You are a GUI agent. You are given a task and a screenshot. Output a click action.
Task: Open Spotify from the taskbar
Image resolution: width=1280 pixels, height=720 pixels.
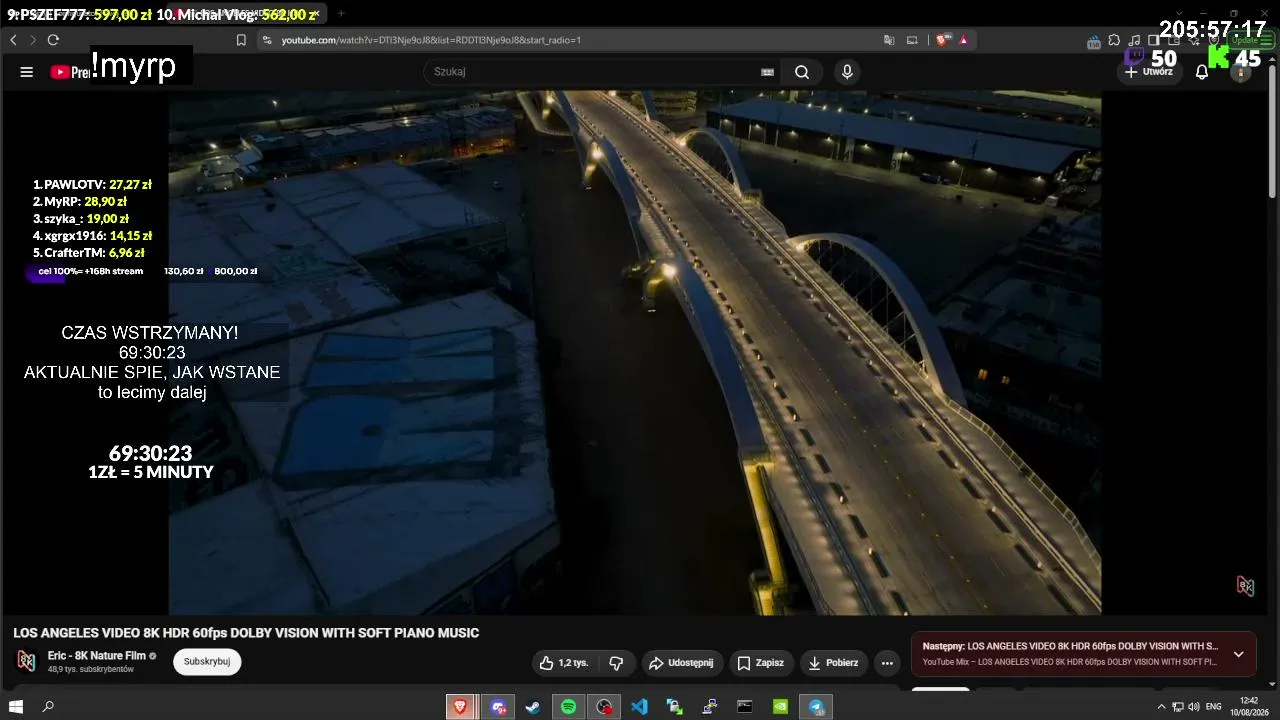click(568, 707)
